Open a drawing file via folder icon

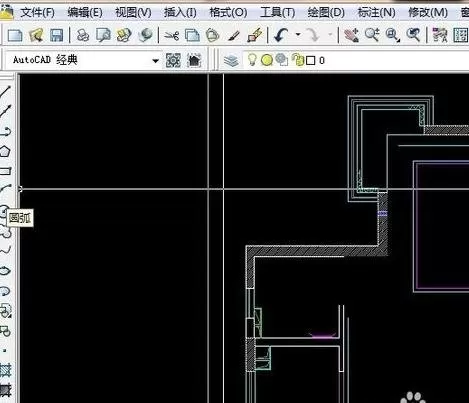[x=36, y=35]
